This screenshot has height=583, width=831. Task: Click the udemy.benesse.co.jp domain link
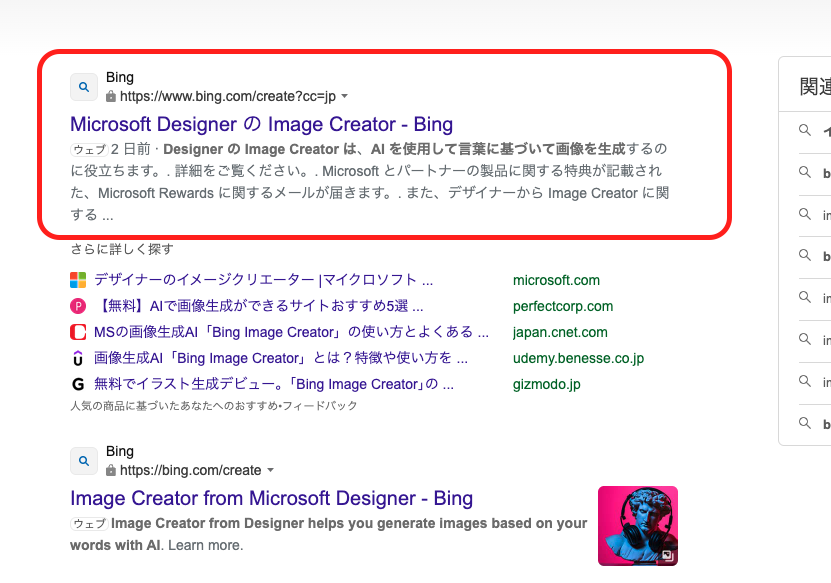tap(578, 358)
